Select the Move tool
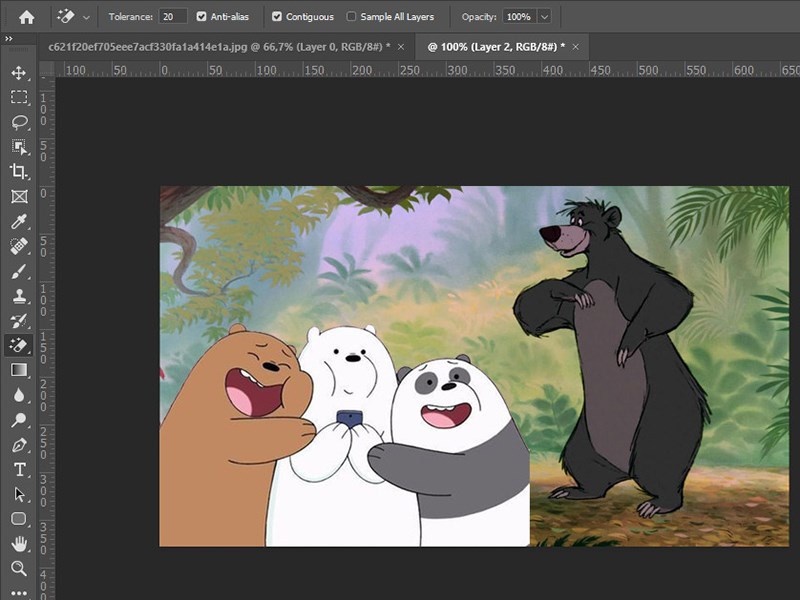 (x=19, y=73)
